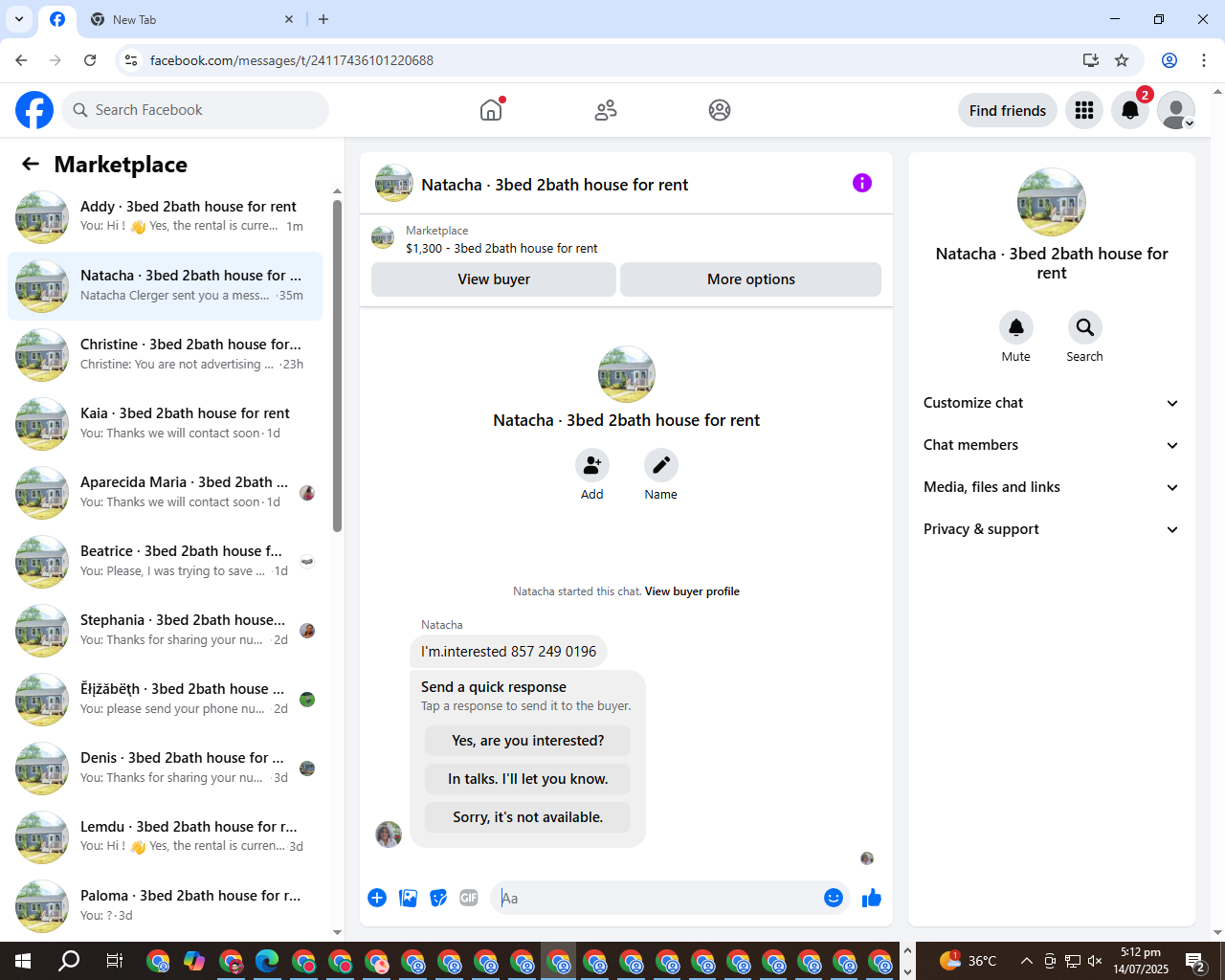Open the account profile avatar menu

tap(1176, 110)
